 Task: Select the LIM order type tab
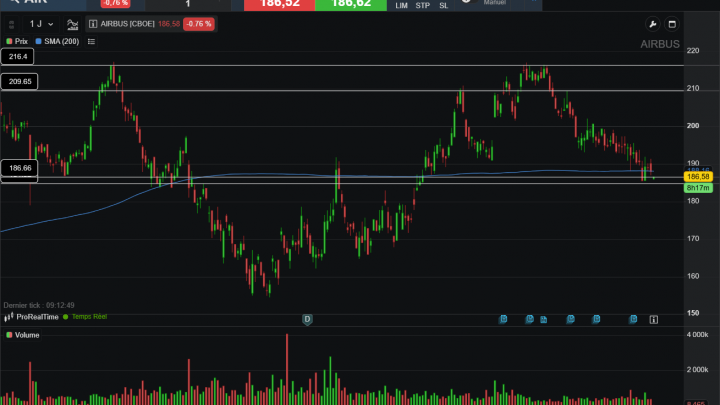pyautogui.click(x=401, y=6)
